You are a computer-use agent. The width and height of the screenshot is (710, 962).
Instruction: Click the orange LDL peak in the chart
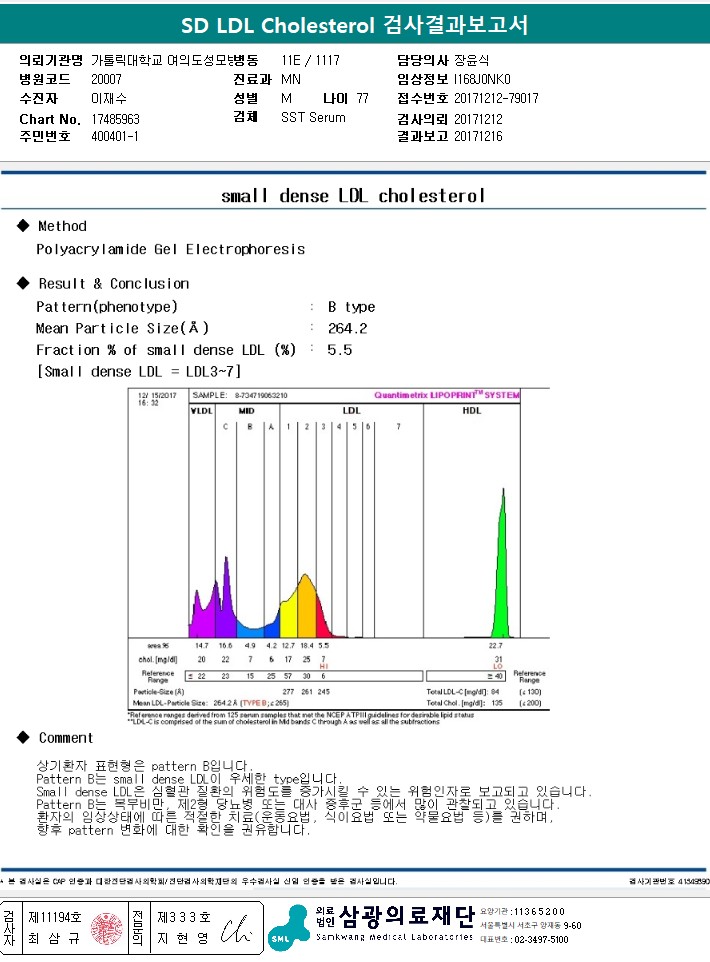[307, 607]
